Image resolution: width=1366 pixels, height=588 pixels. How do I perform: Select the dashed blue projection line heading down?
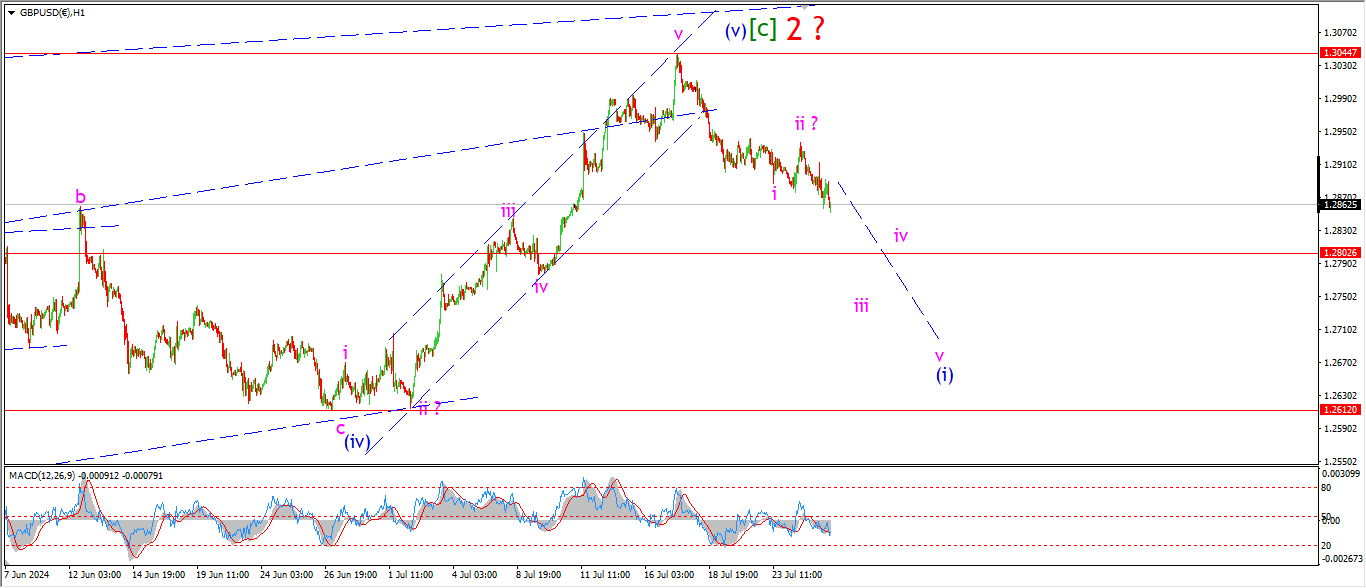click(x=890, y=262)
